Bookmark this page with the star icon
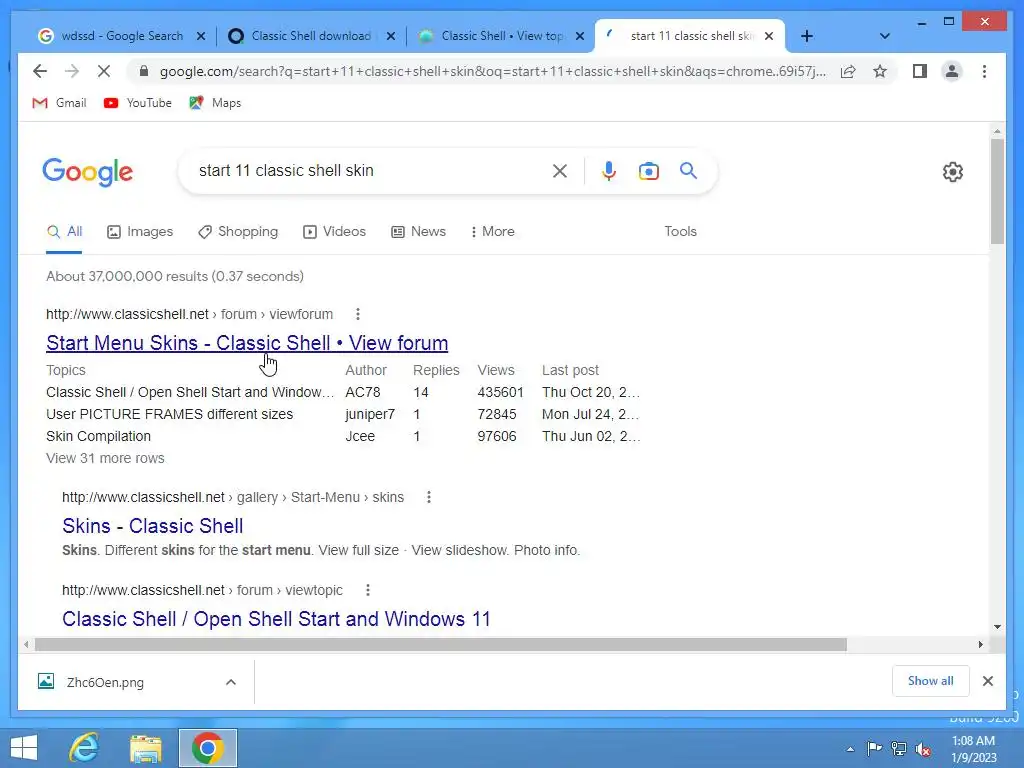1024x768 pixels. (880, 71)
